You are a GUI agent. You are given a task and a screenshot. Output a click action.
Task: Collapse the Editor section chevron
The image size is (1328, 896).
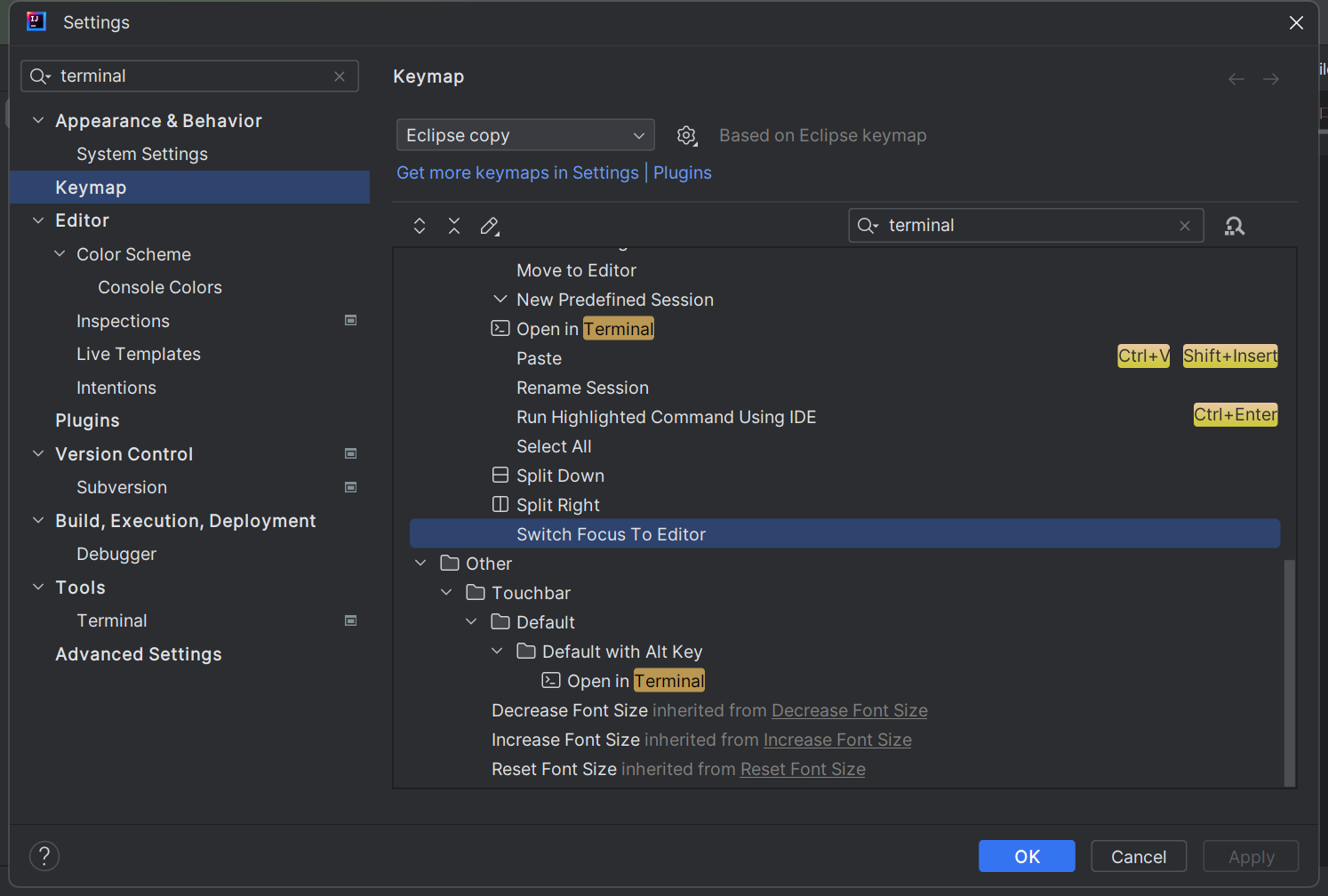pyautogui.click(x=38, y=220)
